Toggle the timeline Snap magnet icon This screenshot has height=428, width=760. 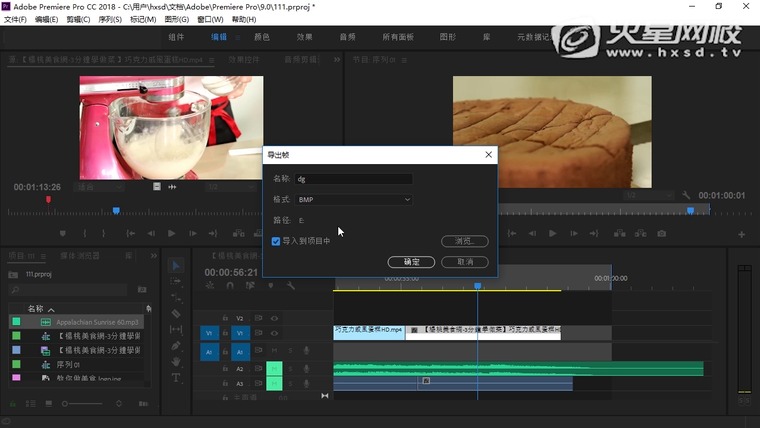[229, 285]
